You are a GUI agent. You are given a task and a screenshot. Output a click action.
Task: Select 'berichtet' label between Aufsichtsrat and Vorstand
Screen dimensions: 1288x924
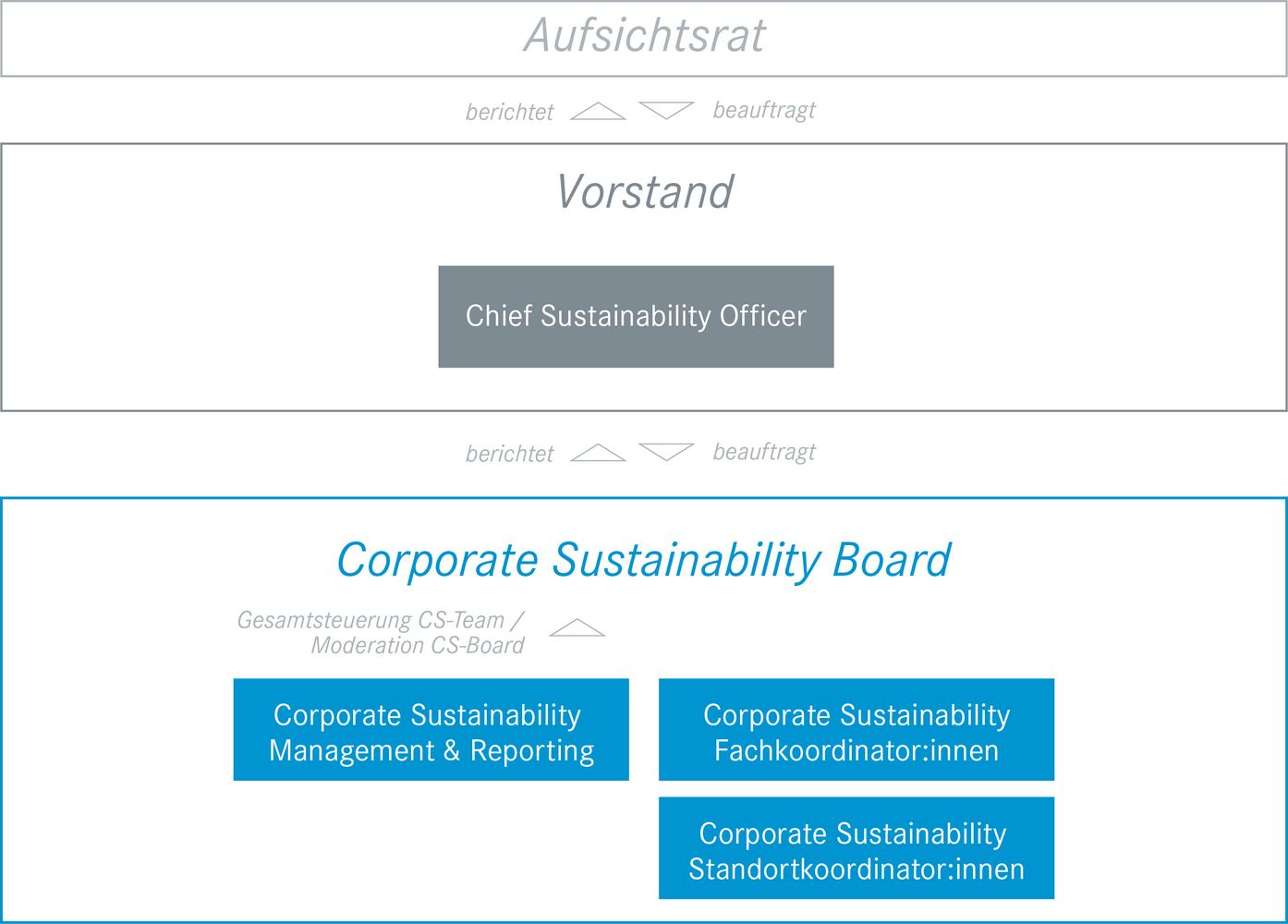click(x=509, y=112)
